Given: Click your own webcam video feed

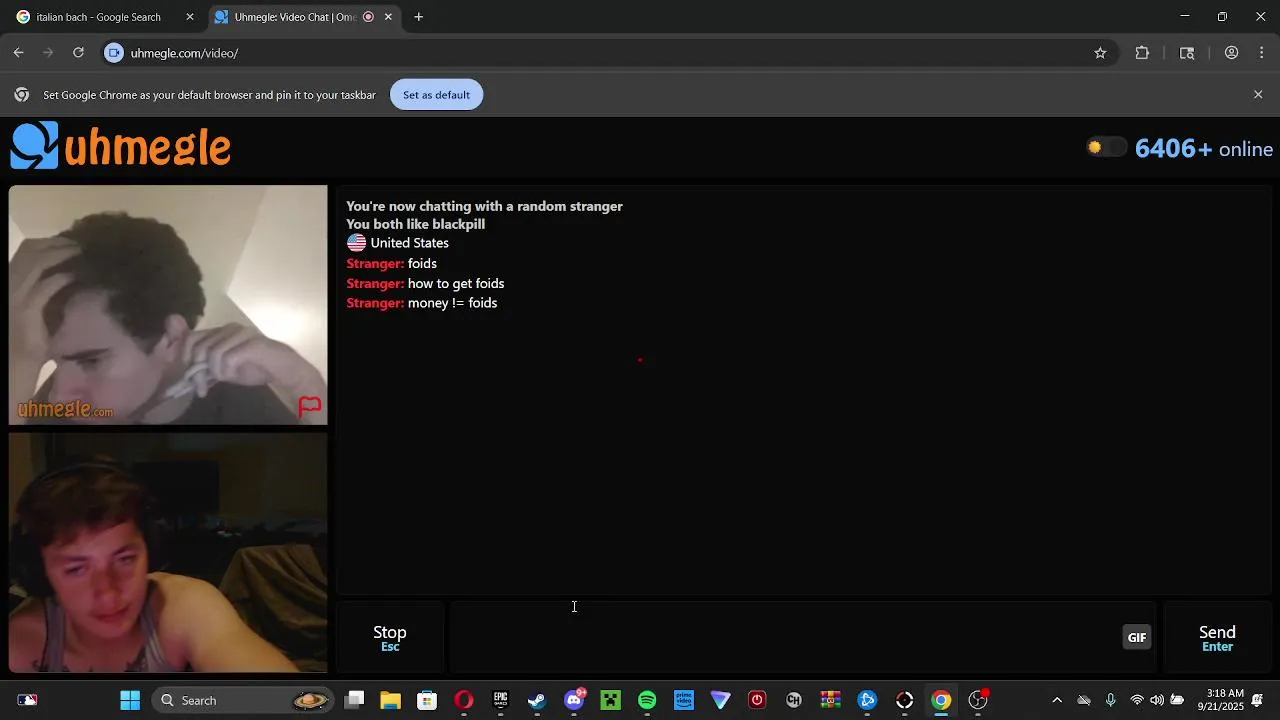Looking at the screenshot, I should [x=168, y=553].
